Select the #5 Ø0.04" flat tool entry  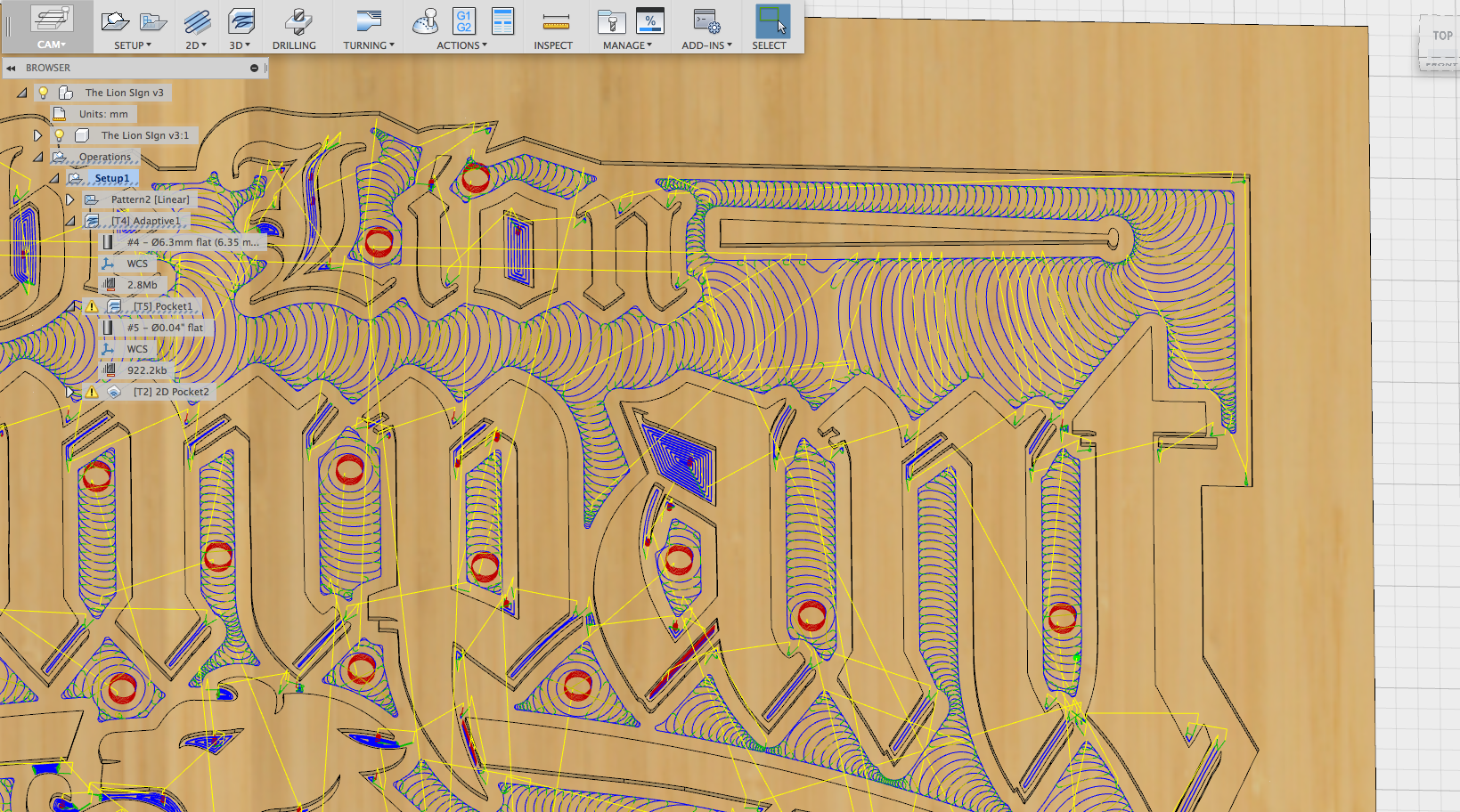pos(165,328)
